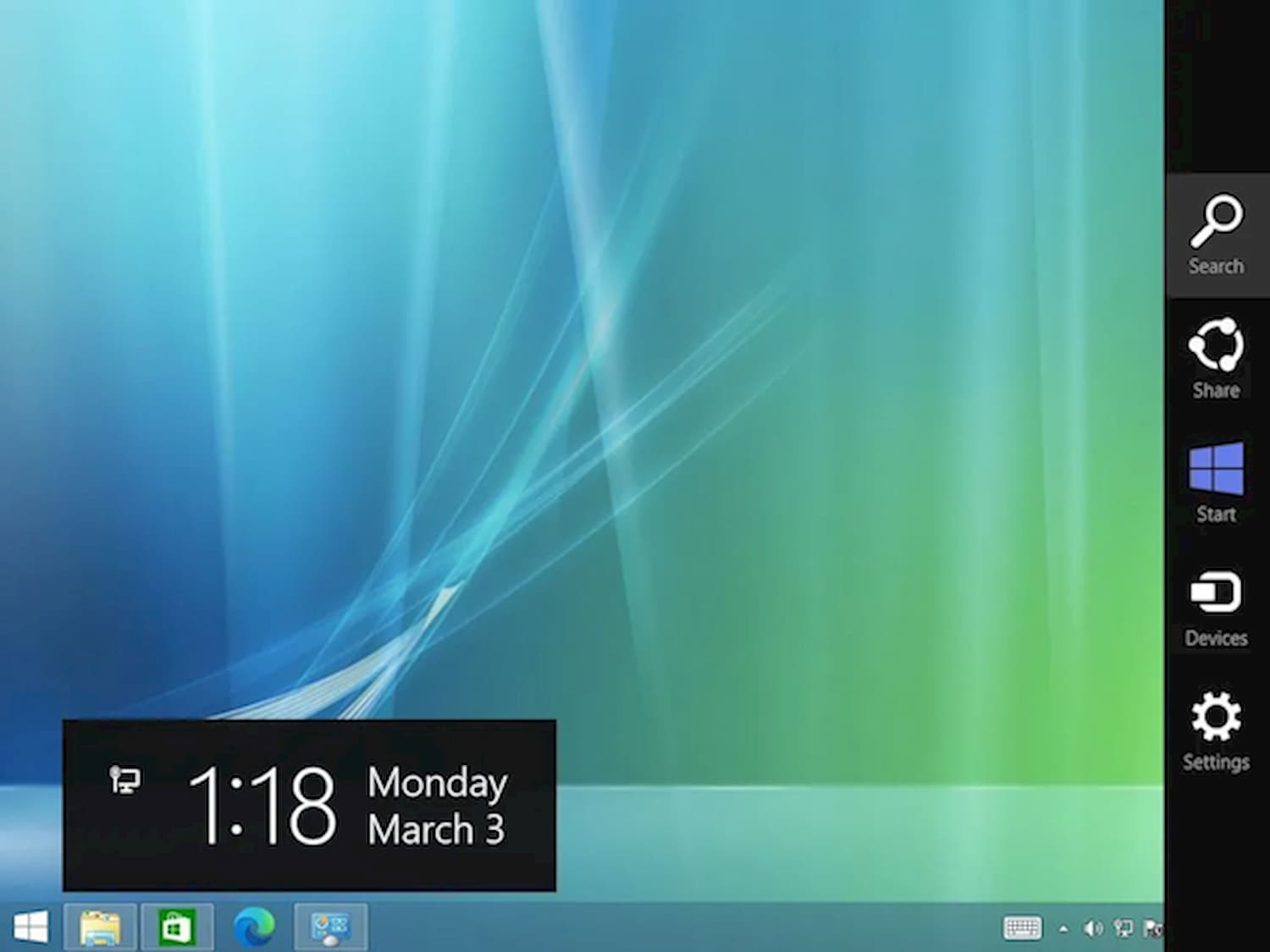Open File Explorer from the taskbar

[x=101, y=928]
